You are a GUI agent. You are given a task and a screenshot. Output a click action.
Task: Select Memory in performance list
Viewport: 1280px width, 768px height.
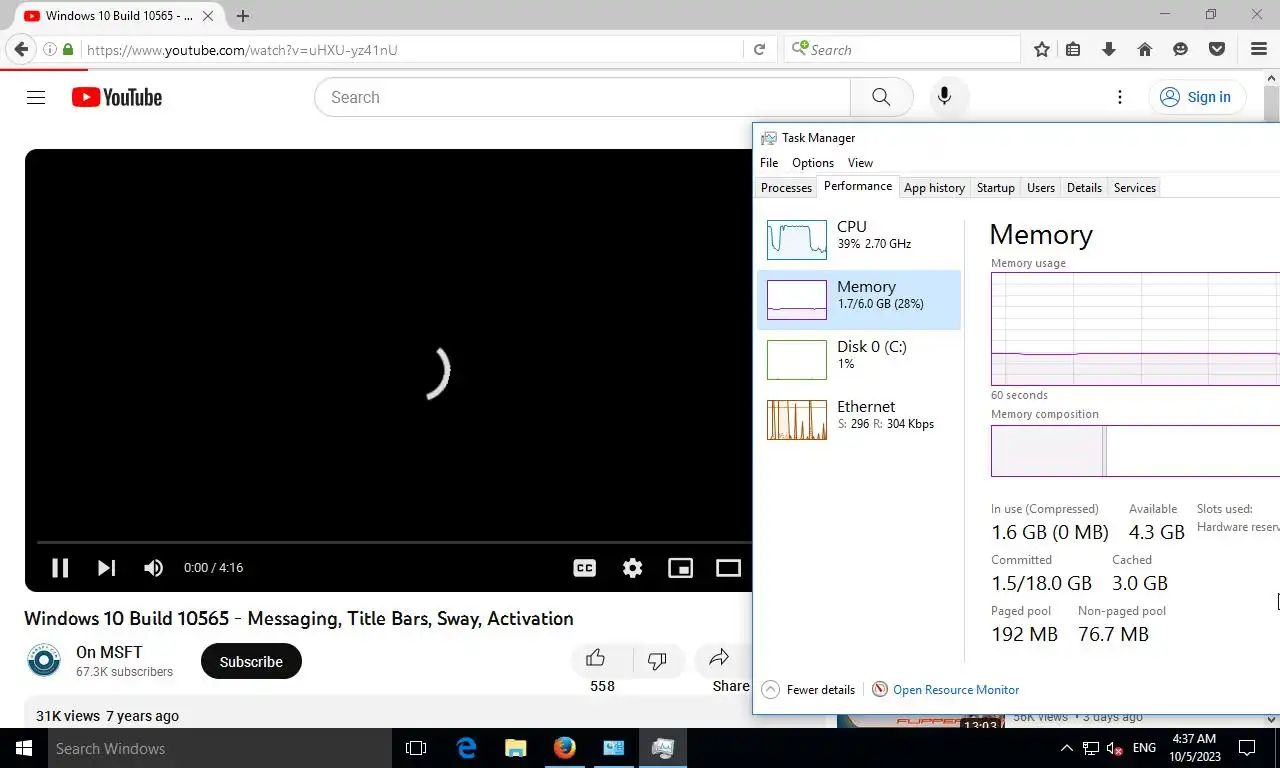tap(859, 299)
